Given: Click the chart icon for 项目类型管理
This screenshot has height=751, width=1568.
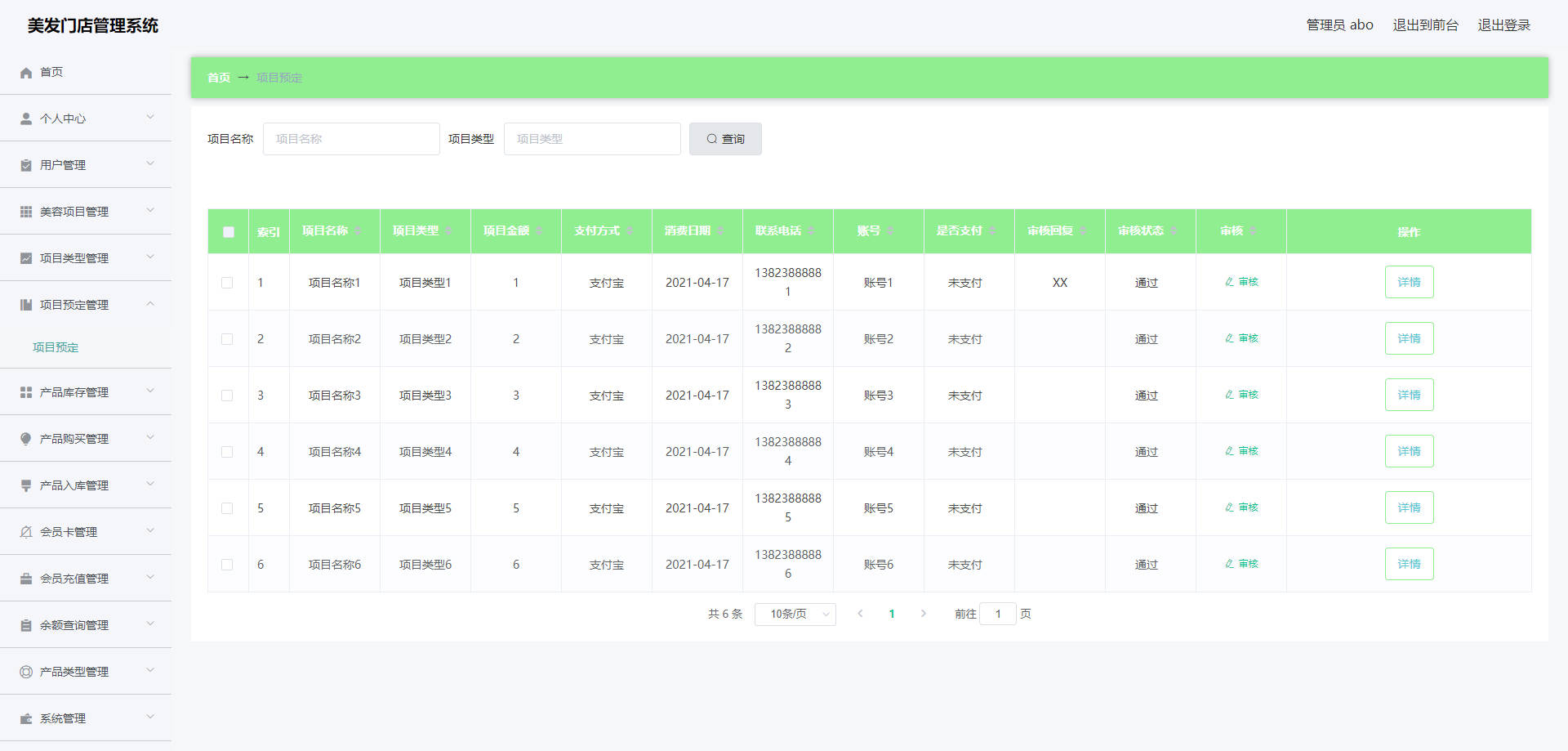Looking at the screenshot, I should click(x=26, y=258).
